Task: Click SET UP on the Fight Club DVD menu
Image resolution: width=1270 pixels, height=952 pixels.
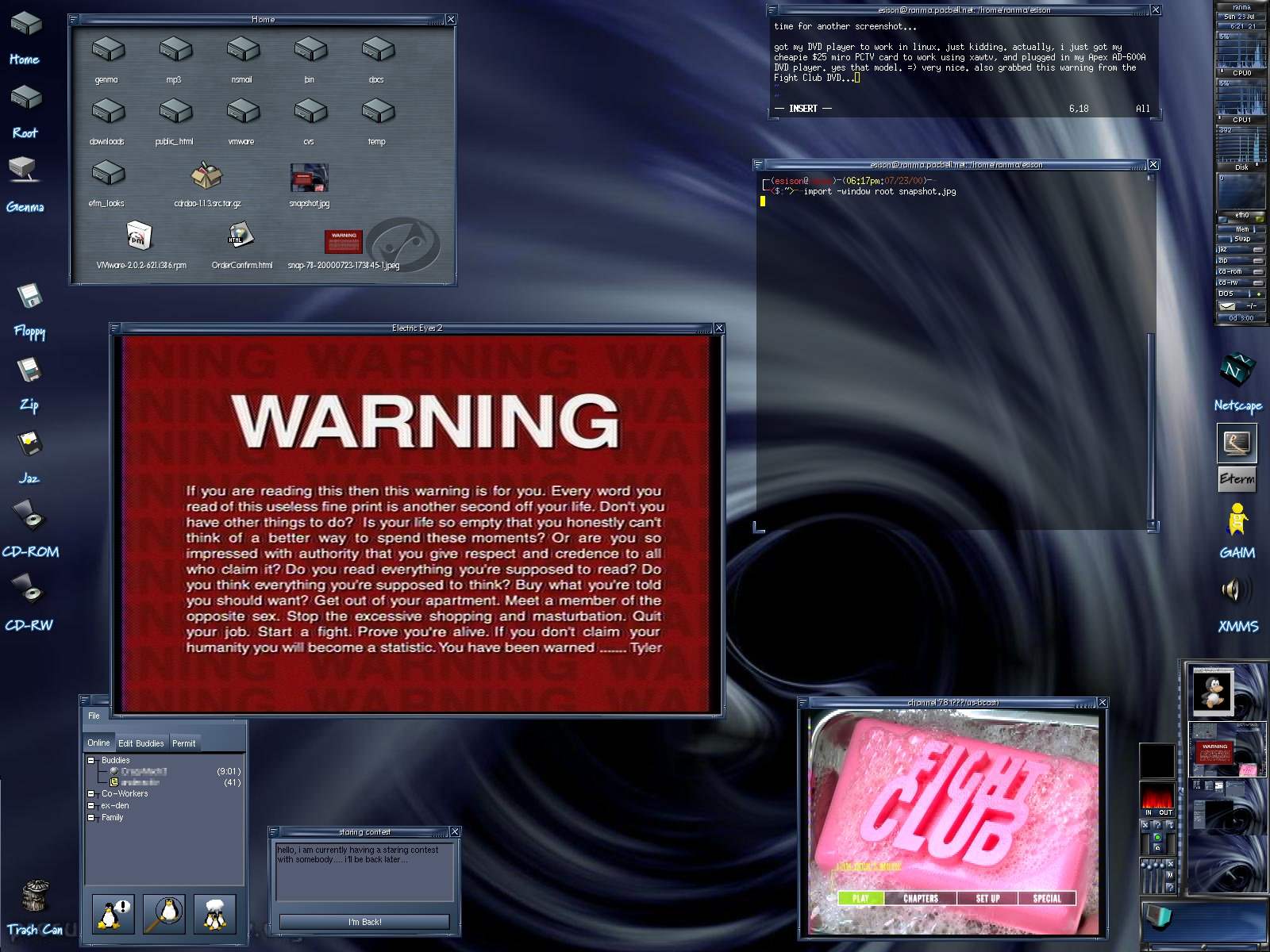Action: point(988,898)
